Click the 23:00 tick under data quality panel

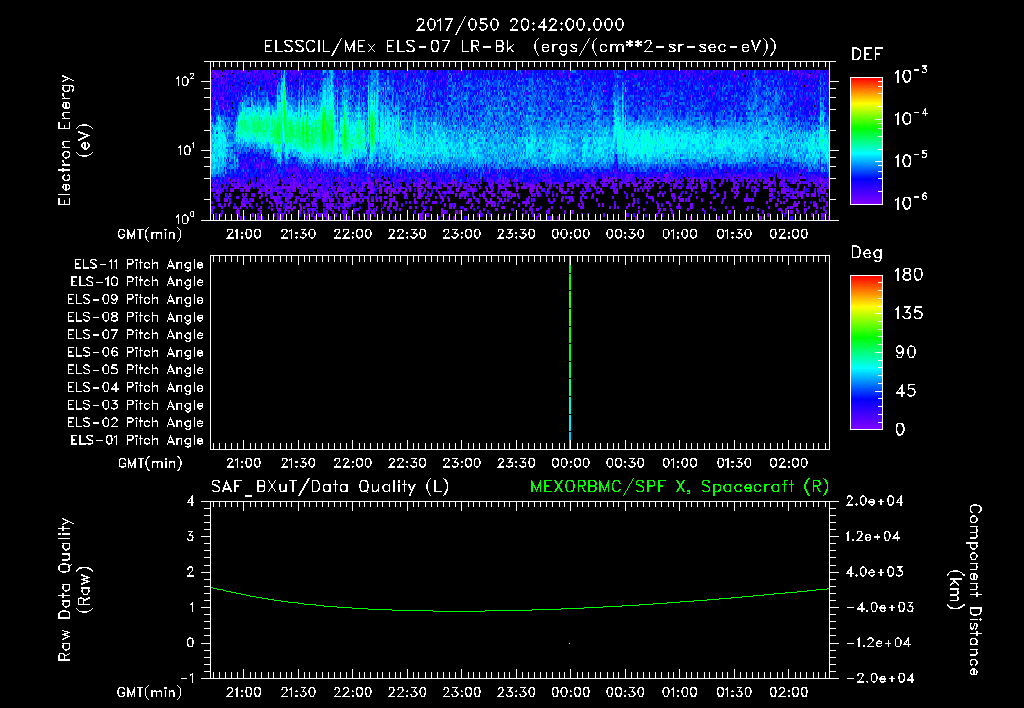coord(462,692)
